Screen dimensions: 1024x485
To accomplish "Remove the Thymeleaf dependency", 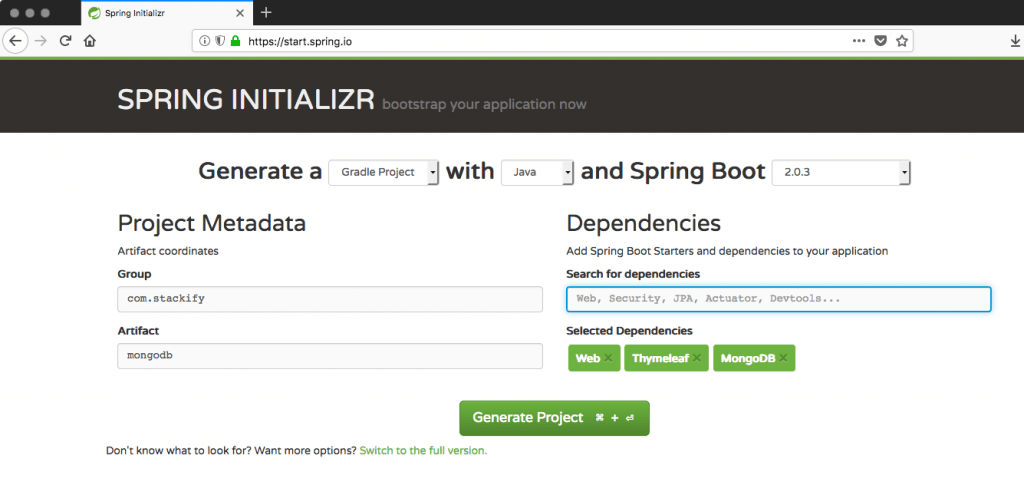I will tap(697, 358).
